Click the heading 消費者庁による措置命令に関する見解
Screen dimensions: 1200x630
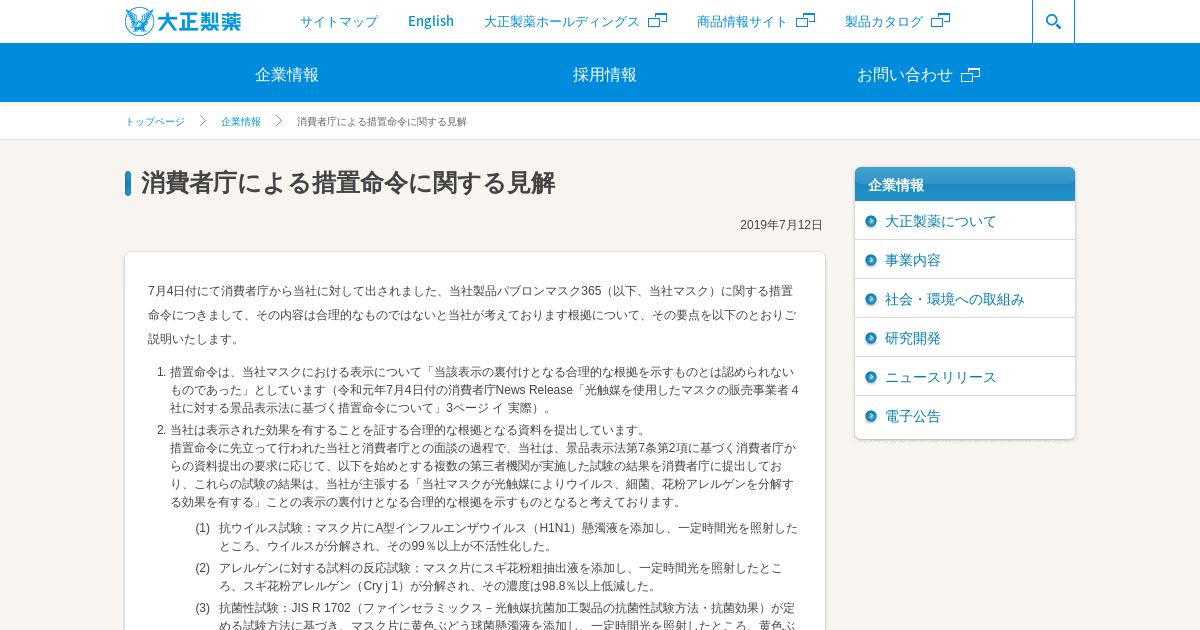pyautogui.click(x=348, y=183)
